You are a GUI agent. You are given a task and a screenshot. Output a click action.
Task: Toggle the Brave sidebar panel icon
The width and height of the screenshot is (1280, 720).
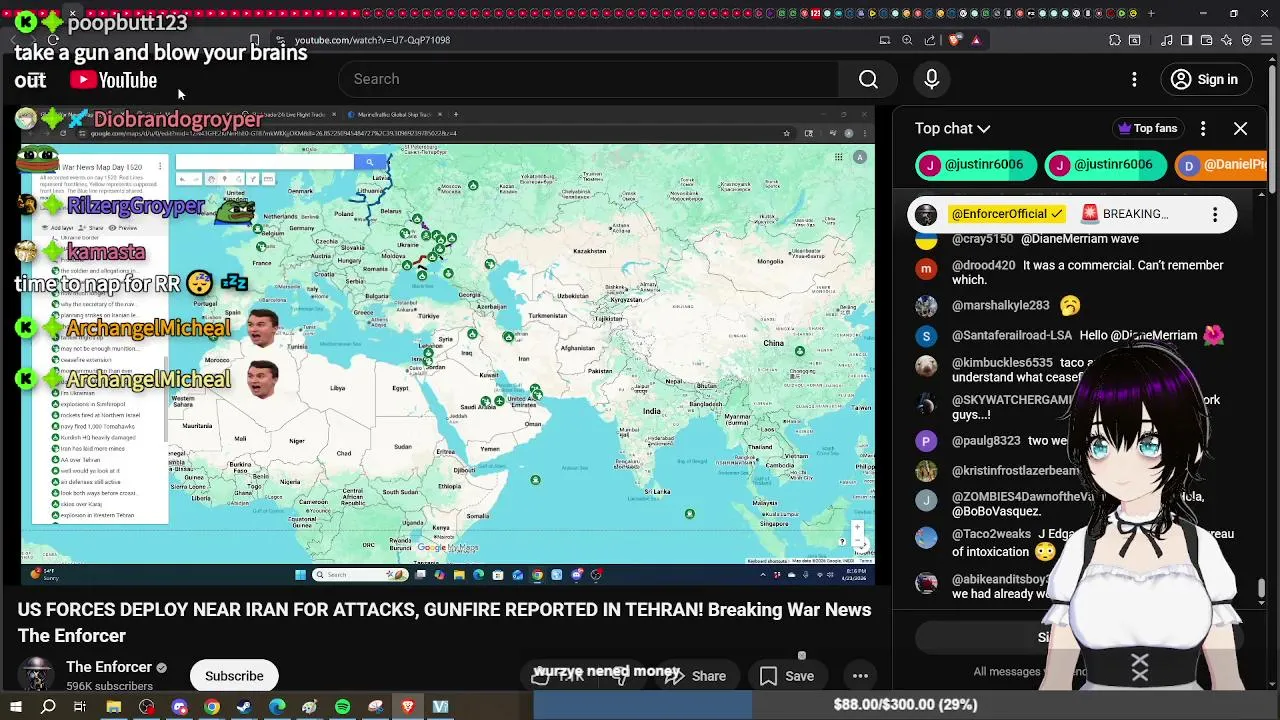pyautogui.click(x=1186, y=40)
